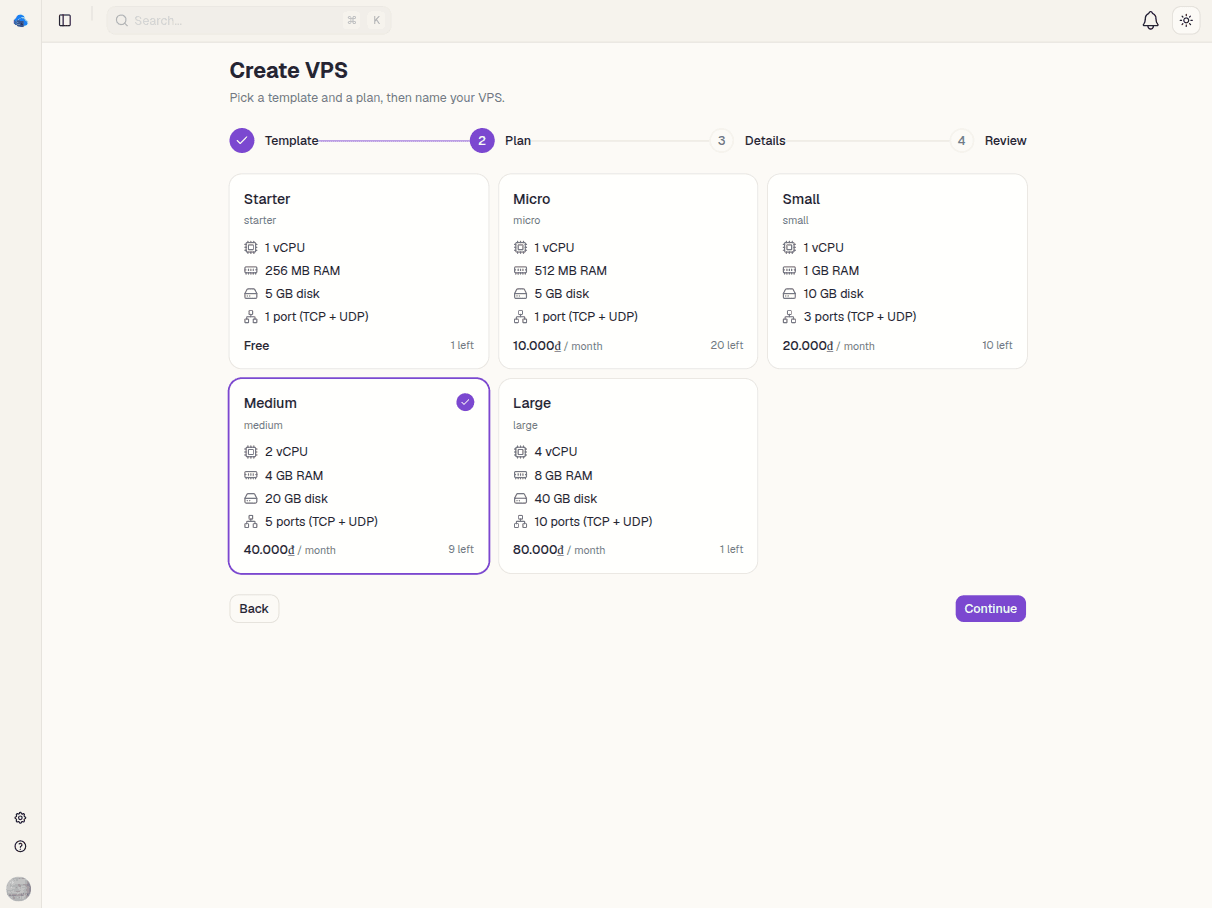Click the 80.000₫ / month price
Viewport: 1212px width, 908px height.
click(559, 550)
